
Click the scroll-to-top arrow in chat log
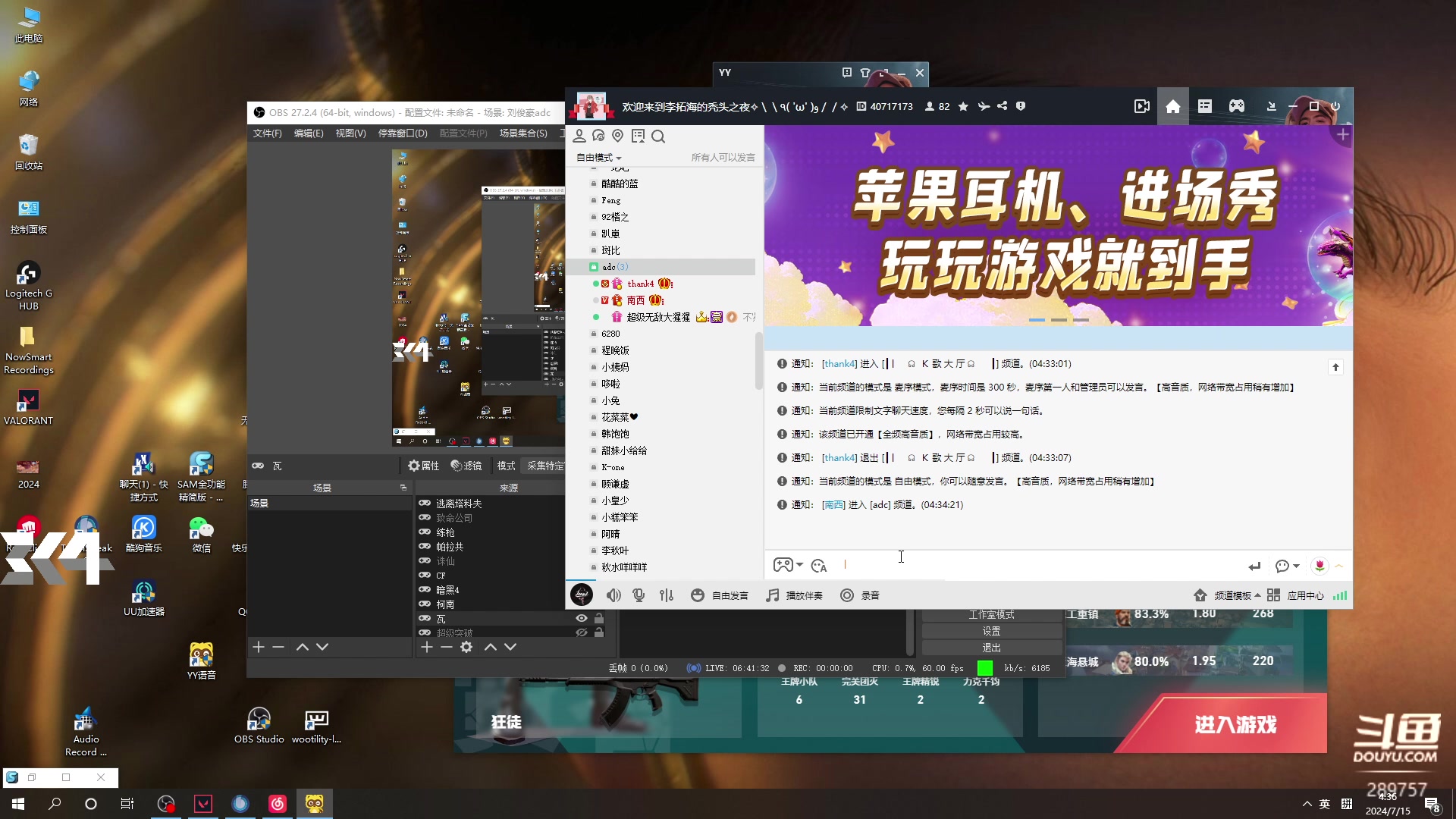click(1335, 367)
